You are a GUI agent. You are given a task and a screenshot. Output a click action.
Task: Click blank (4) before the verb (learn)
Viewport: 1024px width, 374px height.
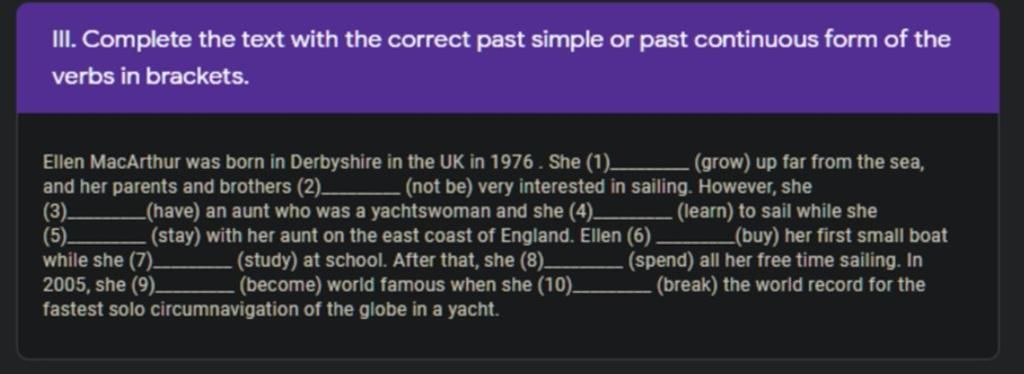(632, 217)
